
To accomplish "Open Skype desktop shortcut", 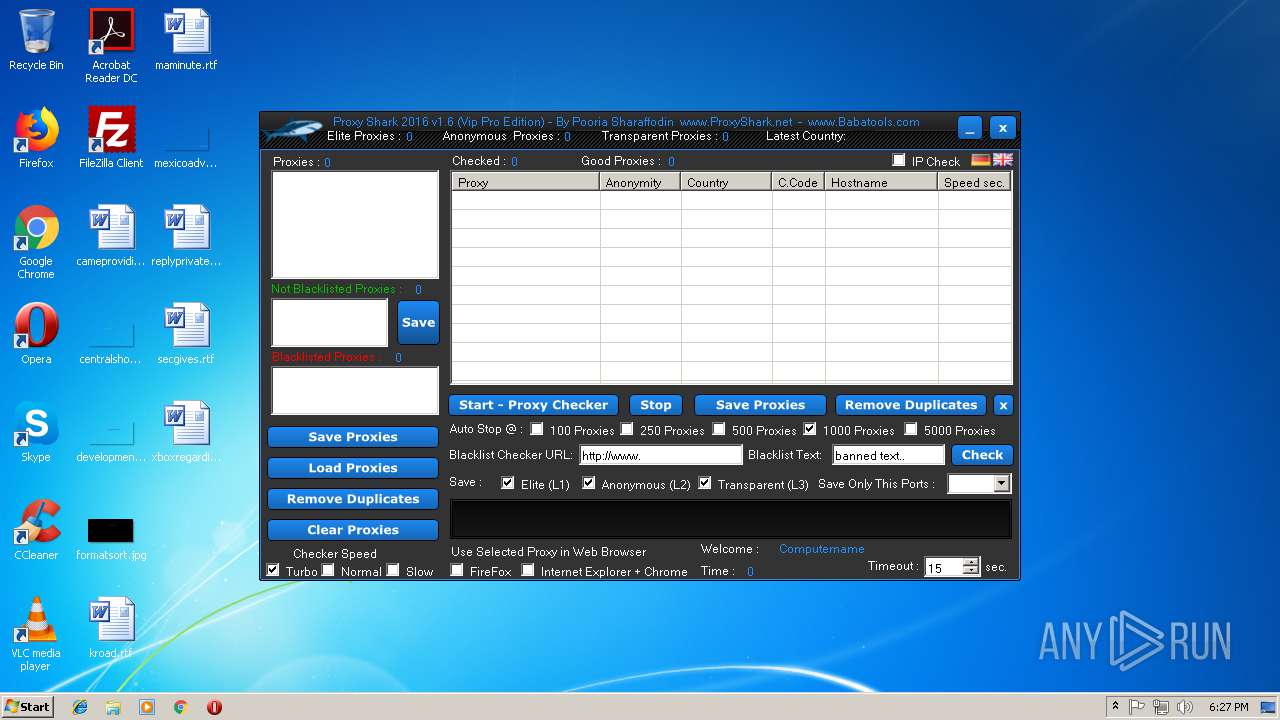I will pos(36,432).
